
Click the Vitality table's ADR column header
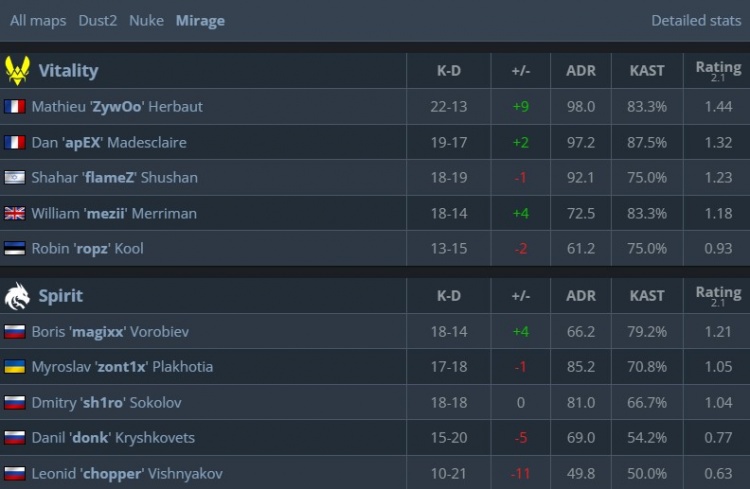click(x=580, y=71)
